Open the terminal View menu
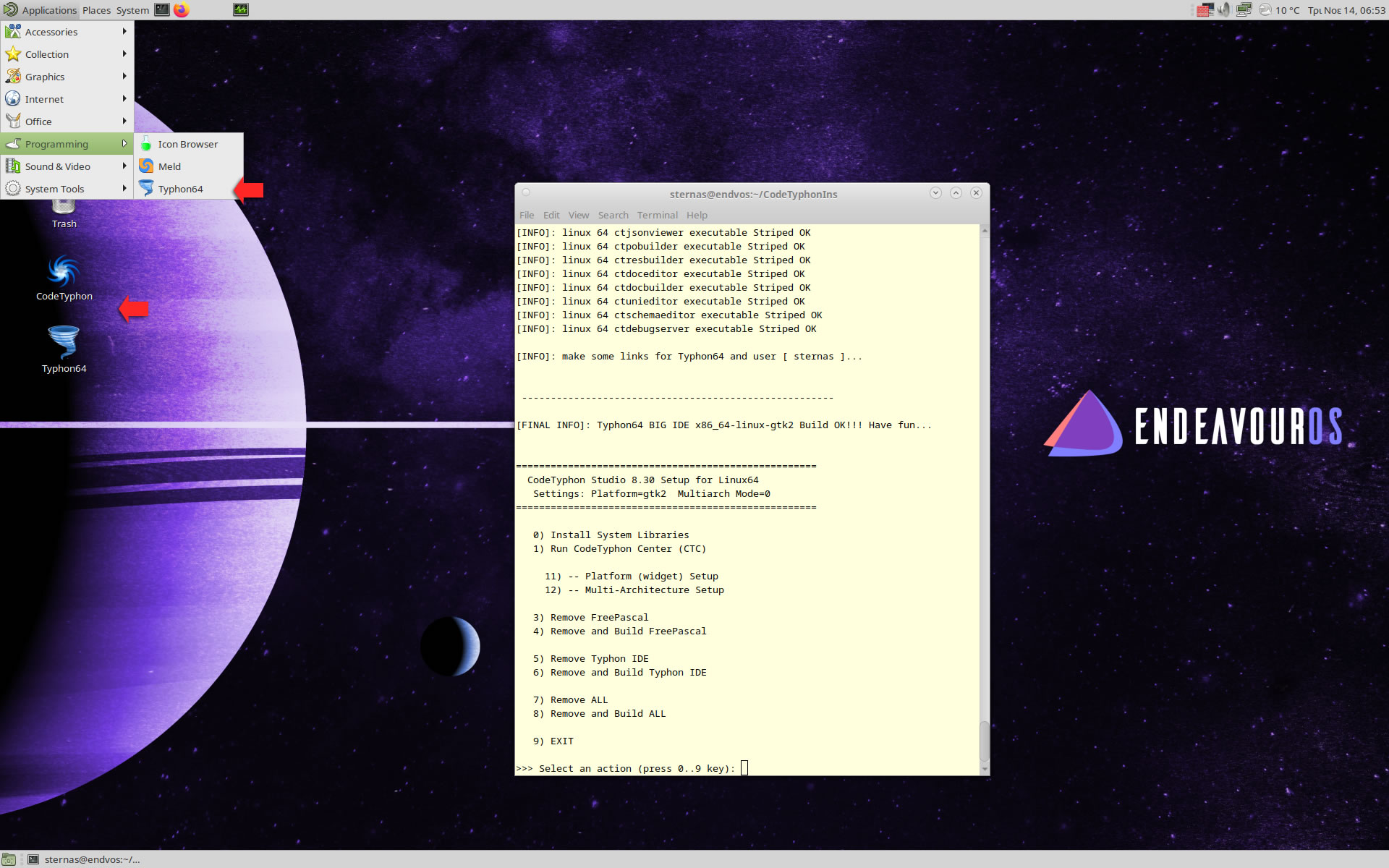The height and width of the screenshot is (868, 1389). coord(579,215)
